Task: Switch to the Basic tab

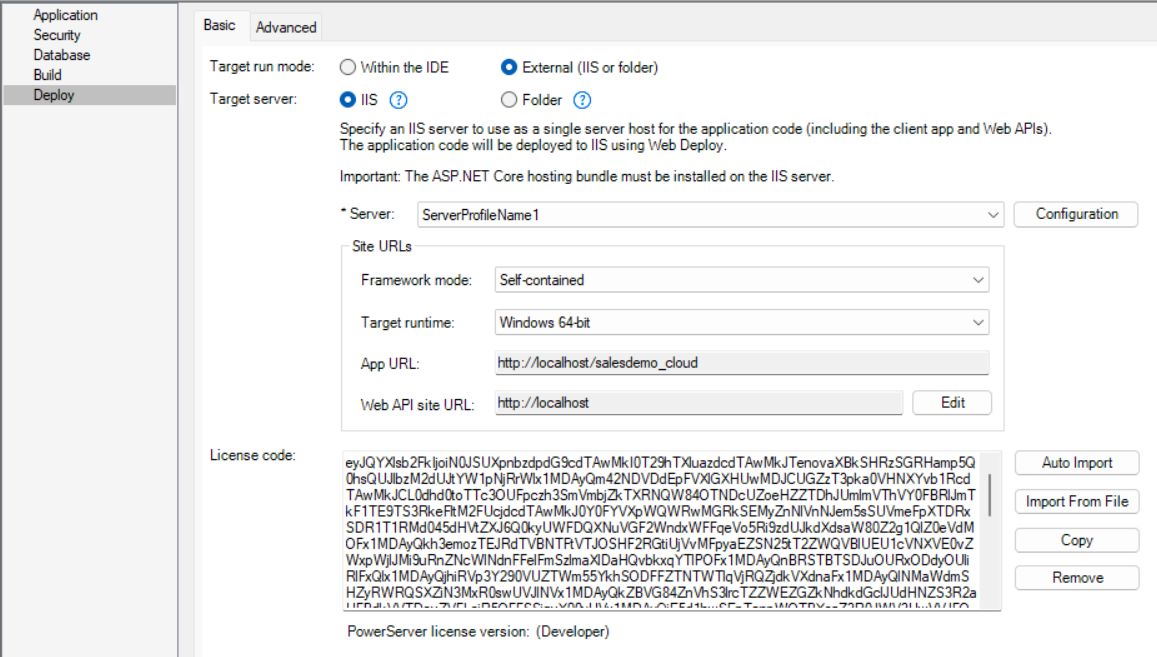Action: [220, 25]
